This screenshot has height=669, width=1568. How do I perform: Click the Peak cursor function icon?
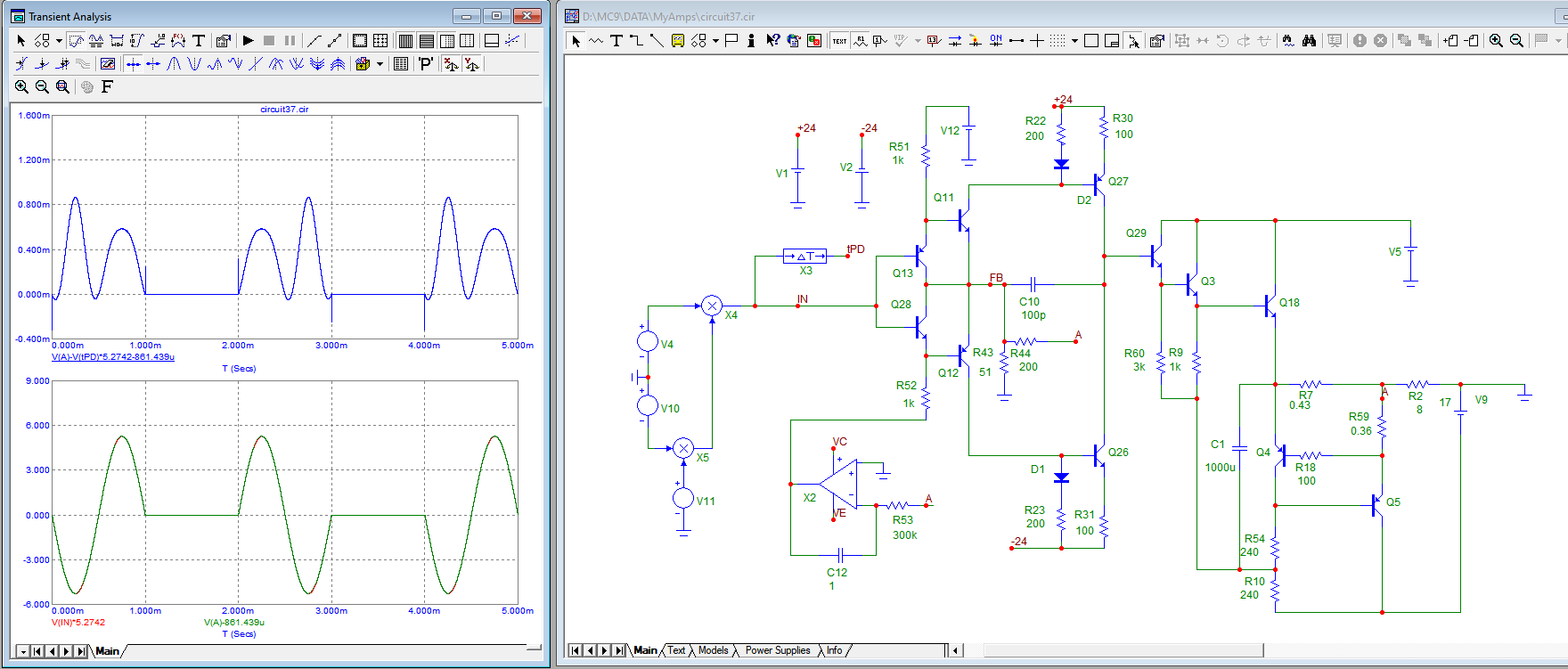(175, 64)
